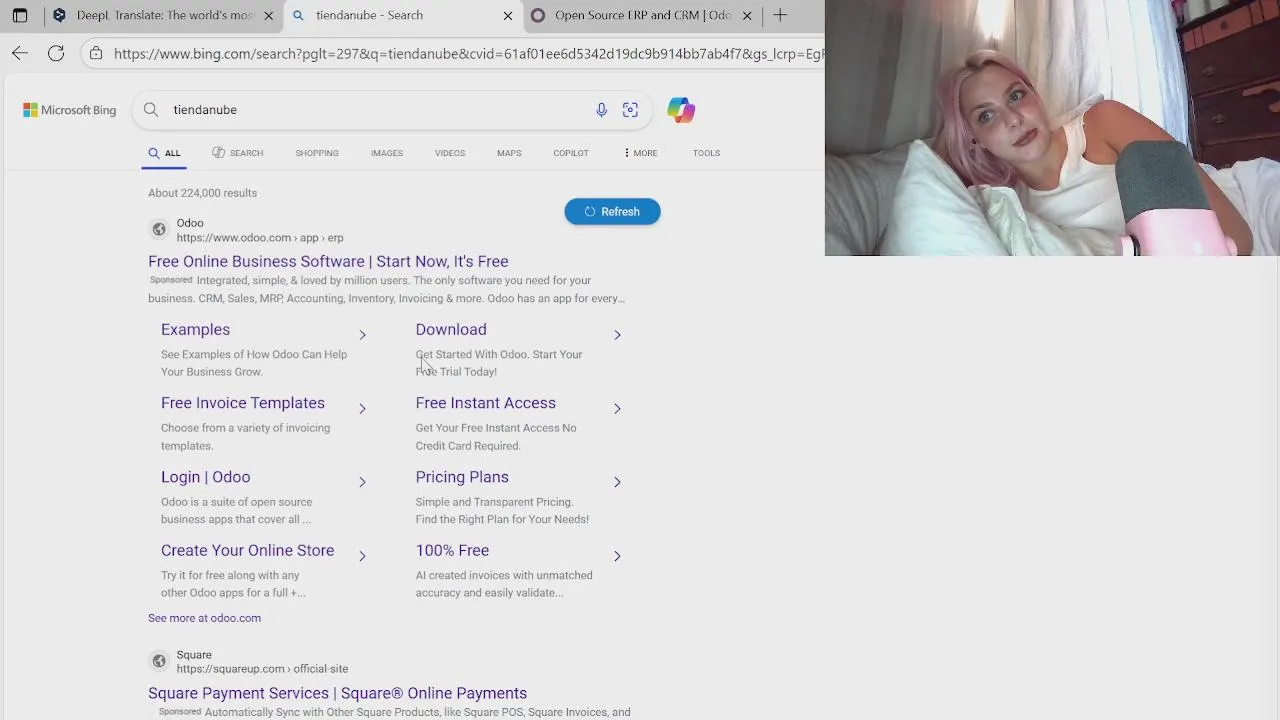Click the magnifier icon in search box
The height and width of the screenshot is (720, 1280).
tap(151, 110)
